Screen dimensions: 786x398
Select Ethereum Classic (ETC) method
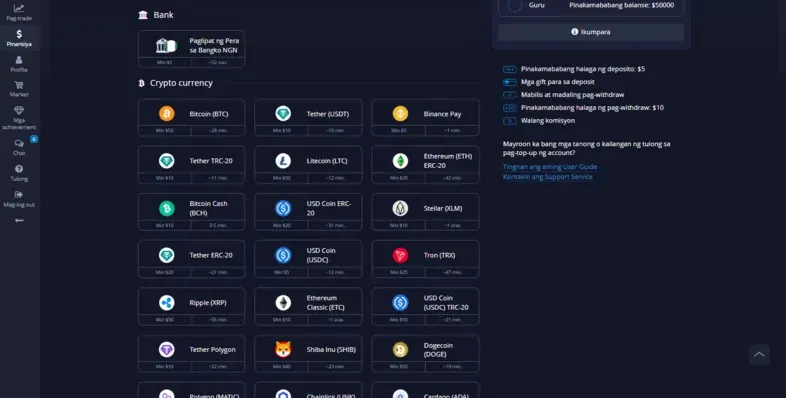click(308, 307)
